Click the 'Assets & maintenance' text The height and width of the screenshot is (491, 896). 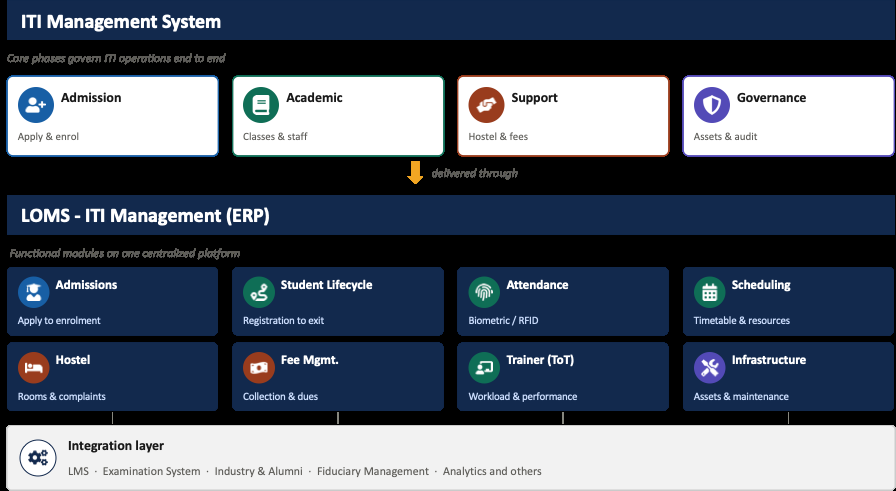click(x=741, y=397)
